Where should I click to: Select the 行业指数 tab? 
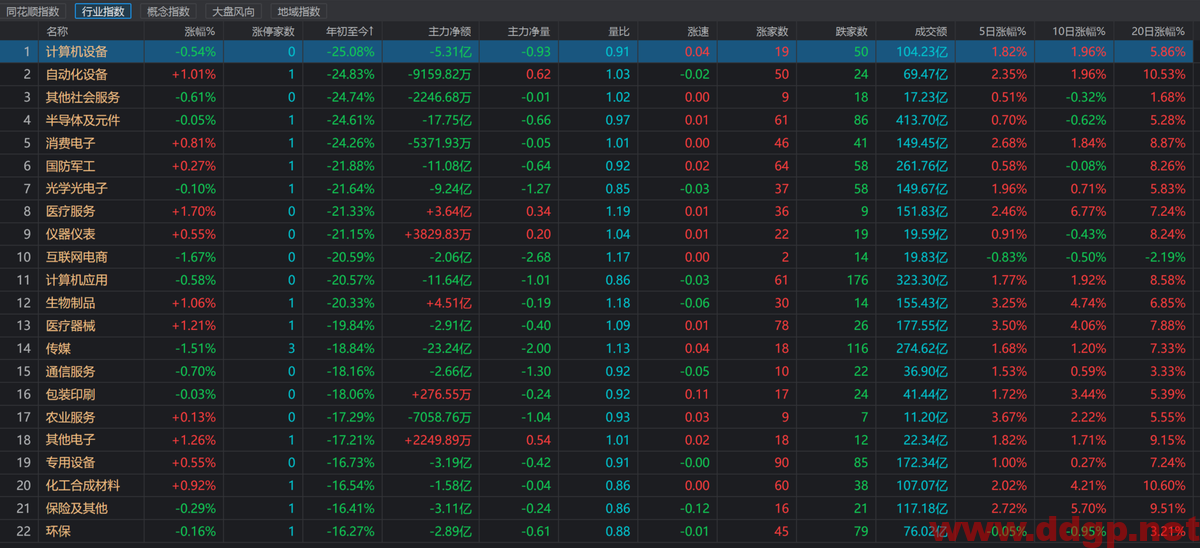103,11
